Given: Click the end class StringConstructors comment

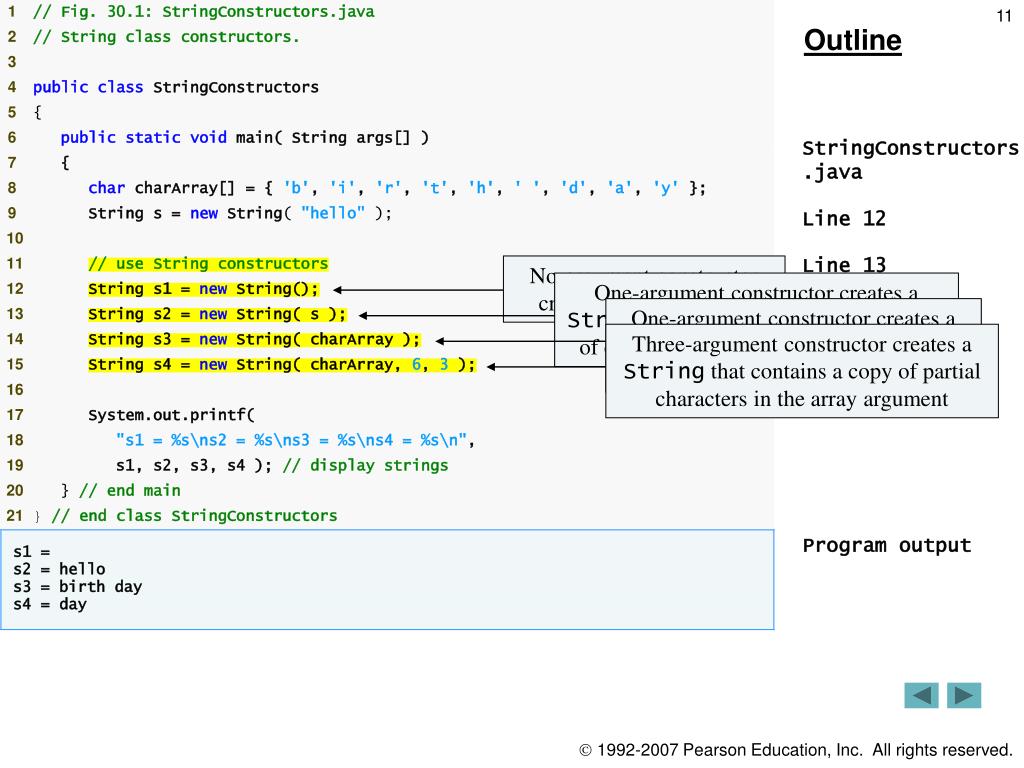Looking at the screenshot, I should [194, 516].
